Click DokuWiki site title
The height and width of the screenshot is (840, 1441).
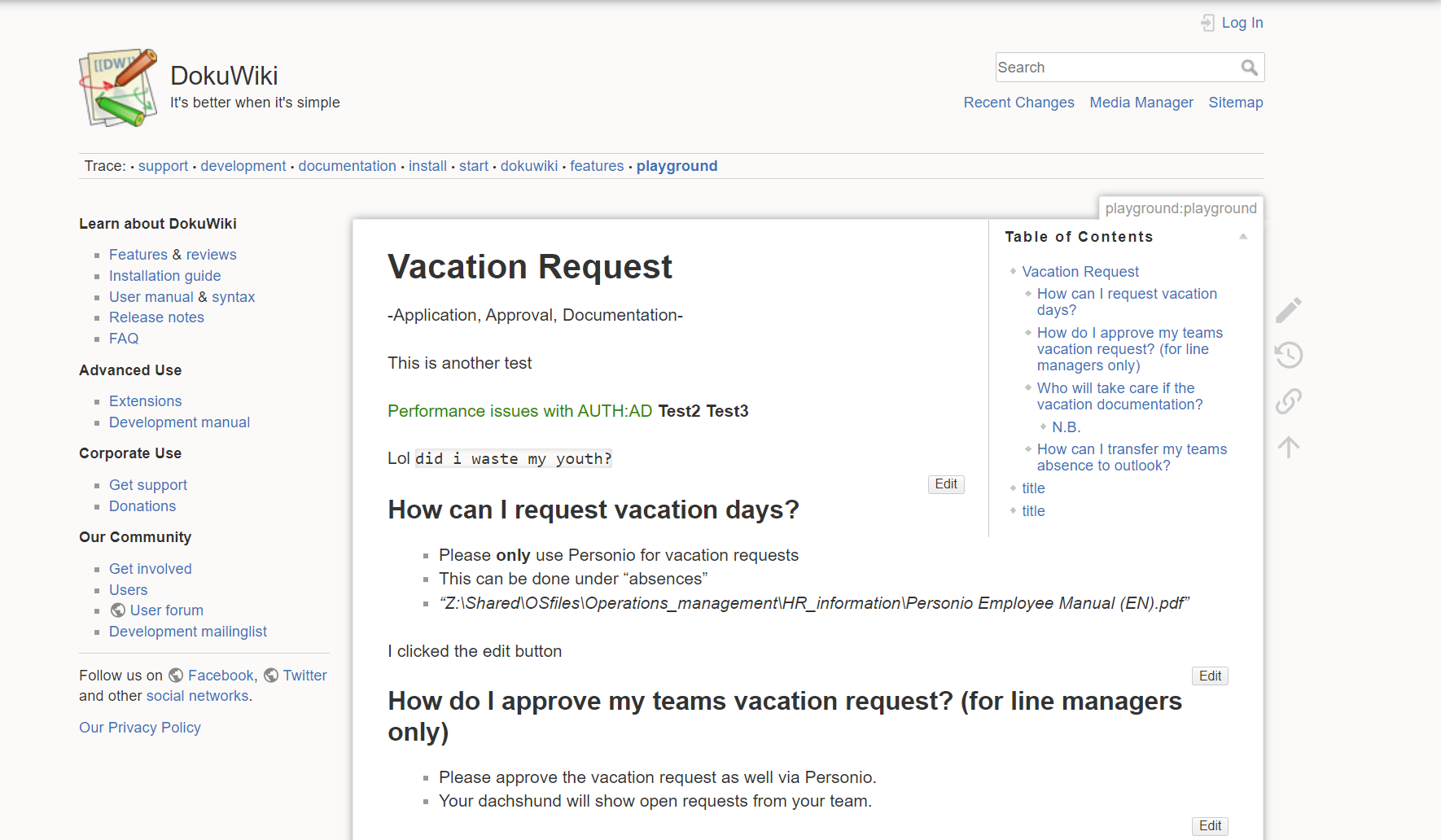(224, 76)
